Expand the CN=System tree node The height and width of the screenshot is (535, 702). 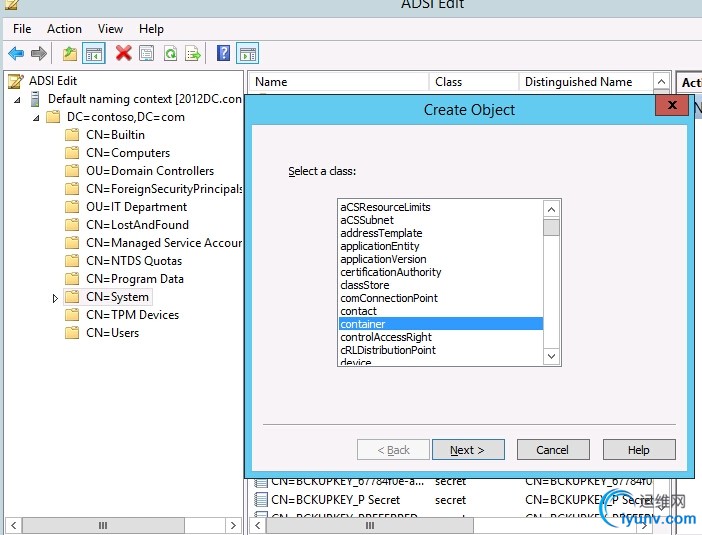coord(56,298)
